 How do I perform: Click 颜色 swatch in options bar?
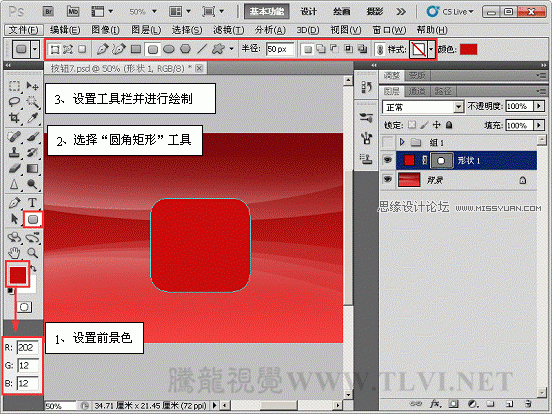469,49
